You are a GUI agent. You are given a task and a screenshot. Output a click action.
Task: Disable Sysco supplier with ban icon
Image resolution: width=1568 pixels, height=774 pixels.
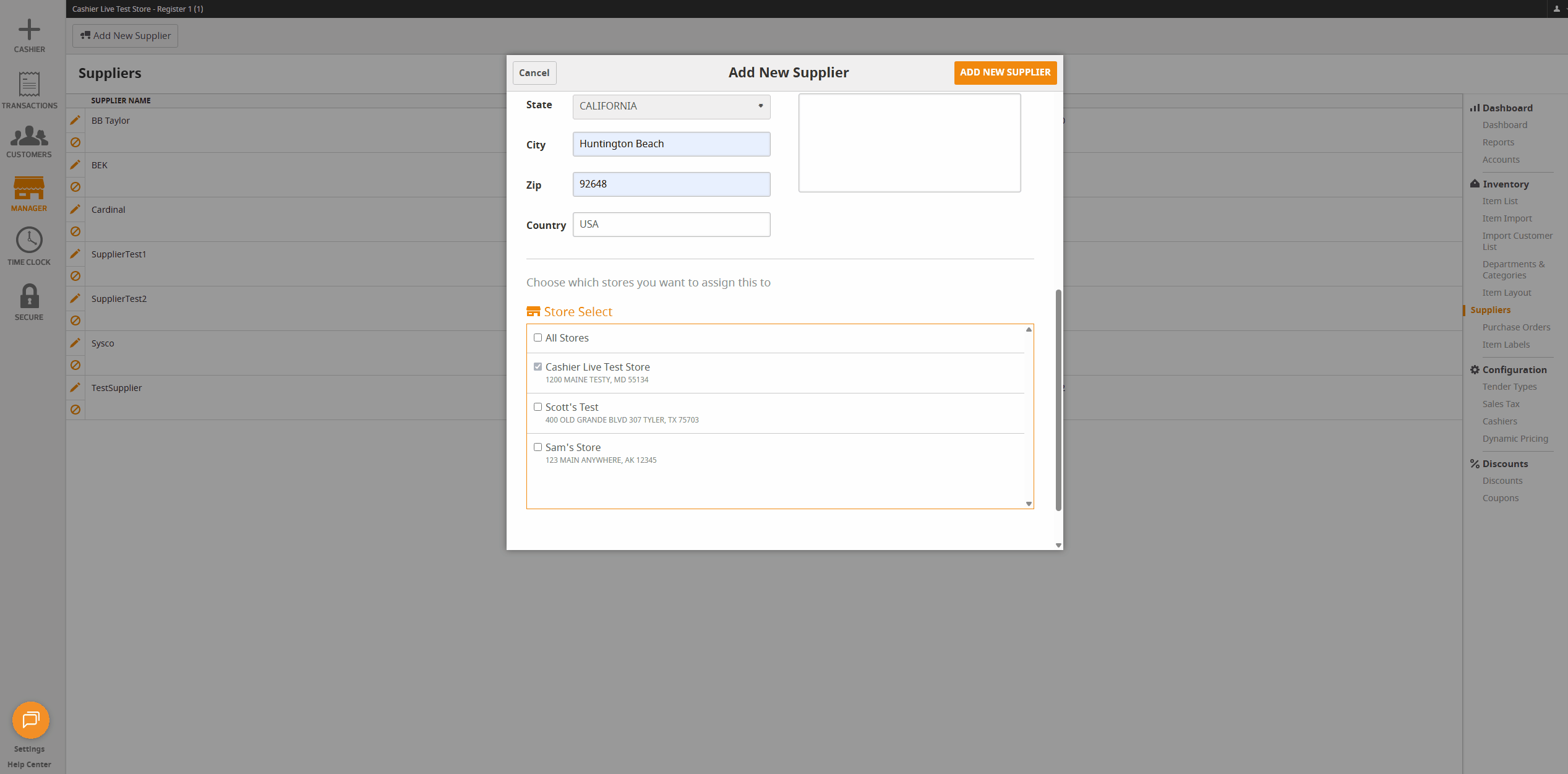[x=75, y=365]
